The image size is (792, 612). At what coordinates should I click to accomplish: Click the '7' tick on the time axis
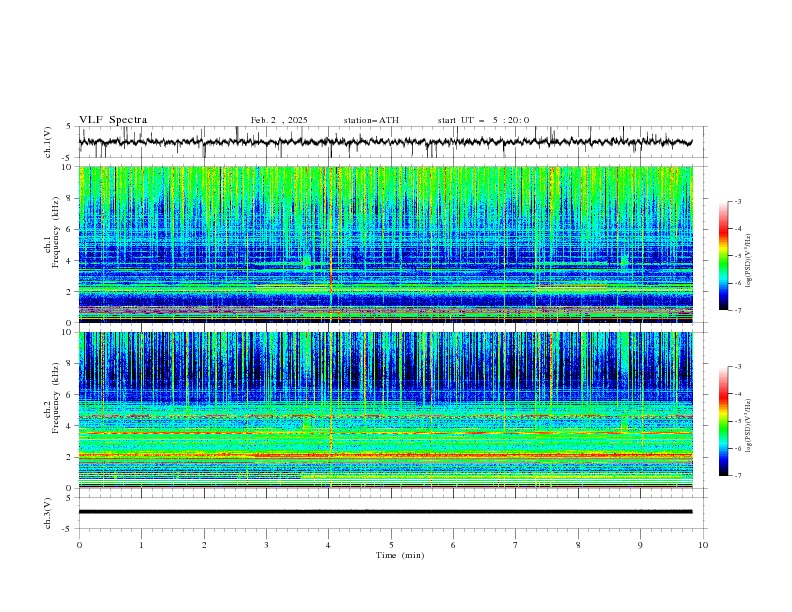516,545
